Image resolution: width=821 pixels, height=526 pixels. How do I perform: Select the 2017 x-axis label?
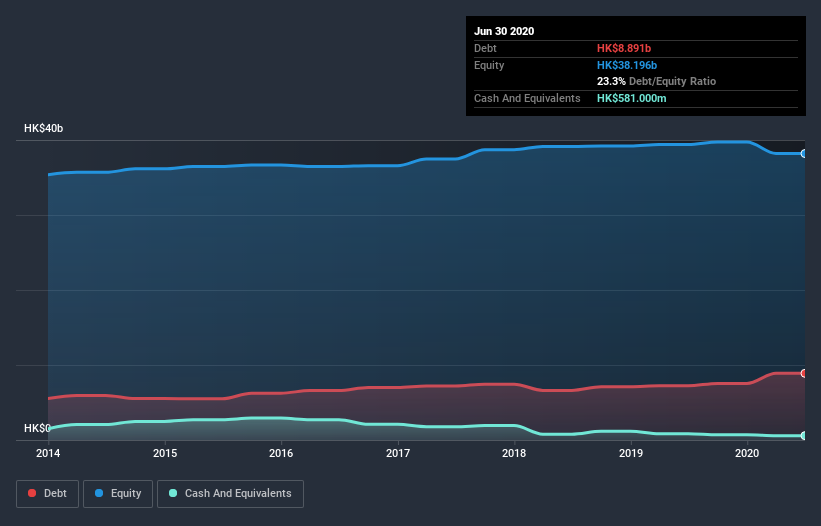click(398, 453)
